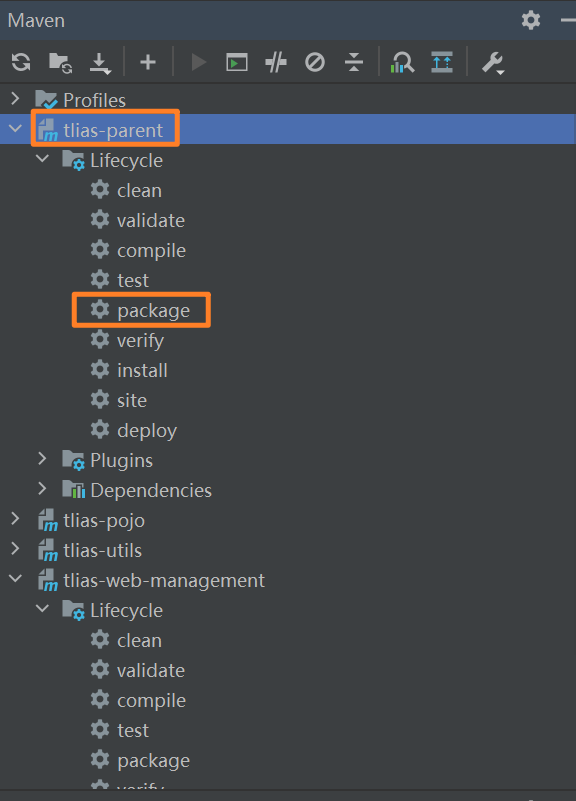This screenshot has width=576, height=801.
Task: Add Maven project with plus icon
Action: pyautogui.click(x=148, y=62)
